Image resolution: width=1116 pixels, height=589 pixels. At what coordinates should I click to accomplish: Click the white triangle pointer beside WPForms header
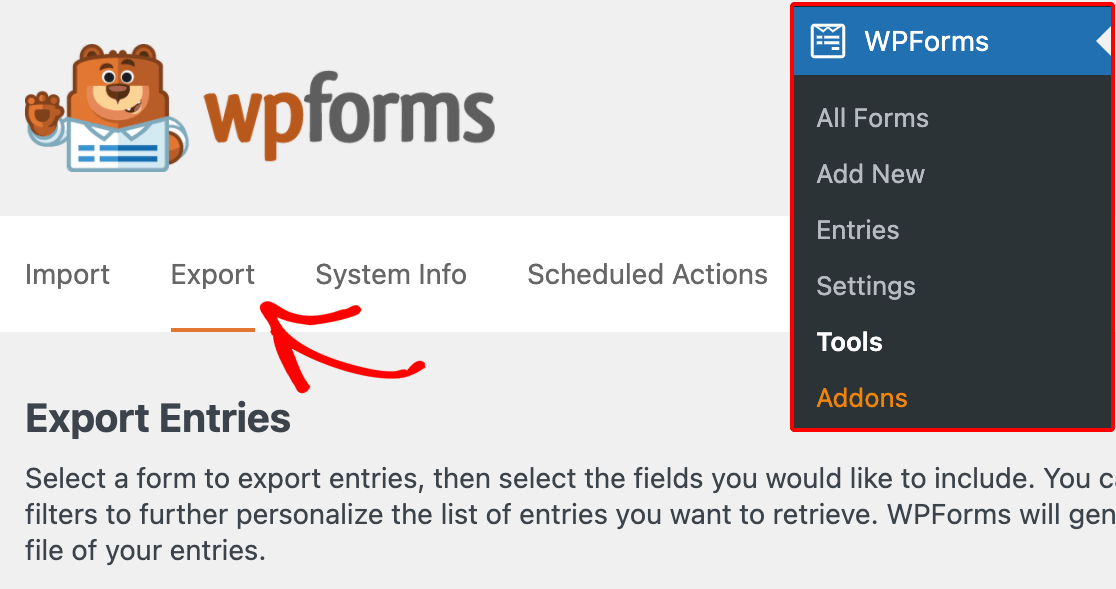pyautogui.click(x=1105, y=42)
